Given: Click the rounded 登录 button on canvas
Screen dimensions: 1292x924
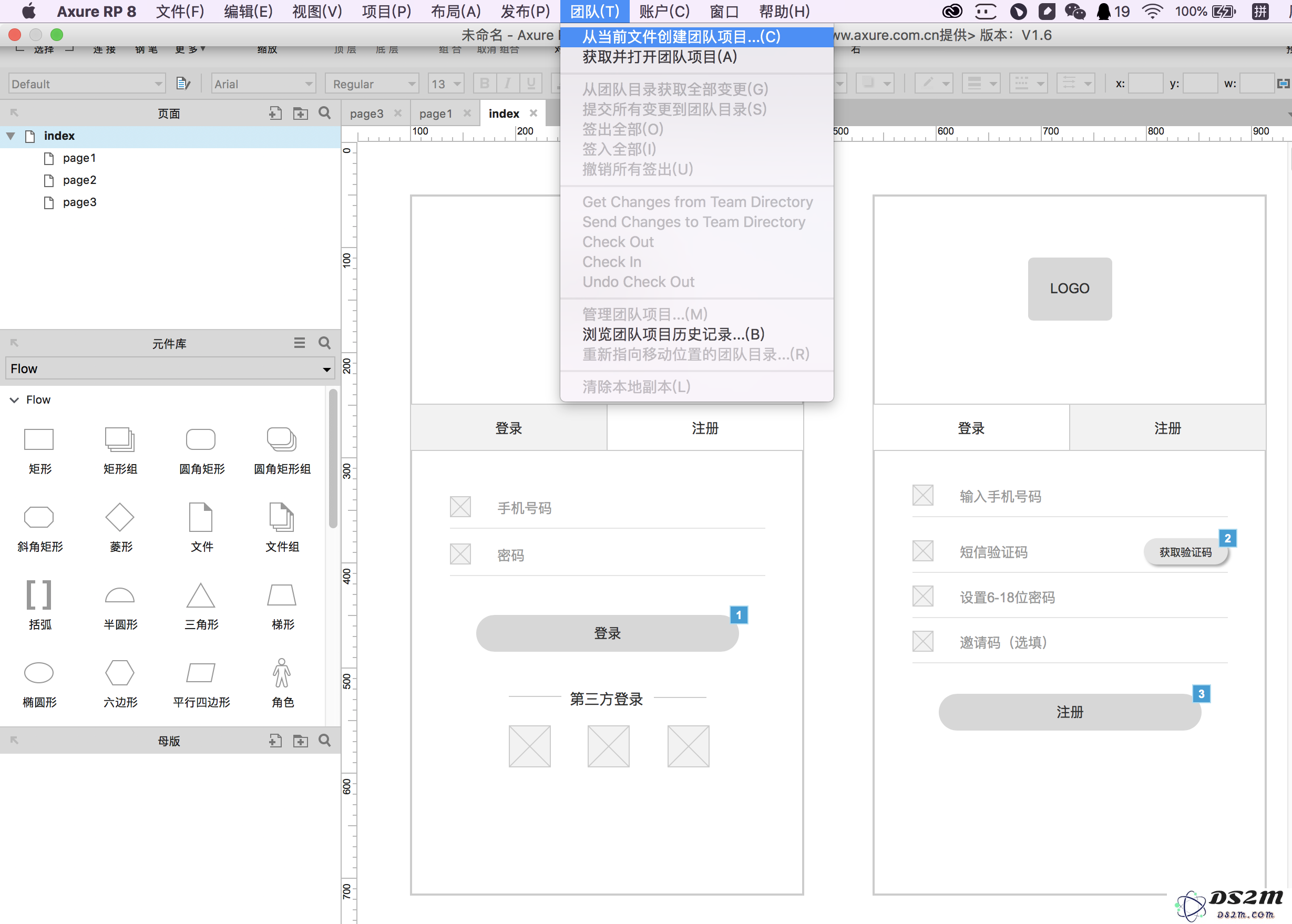Looking at the screenshot, I should pyautogui.click(x=607, y=633).
